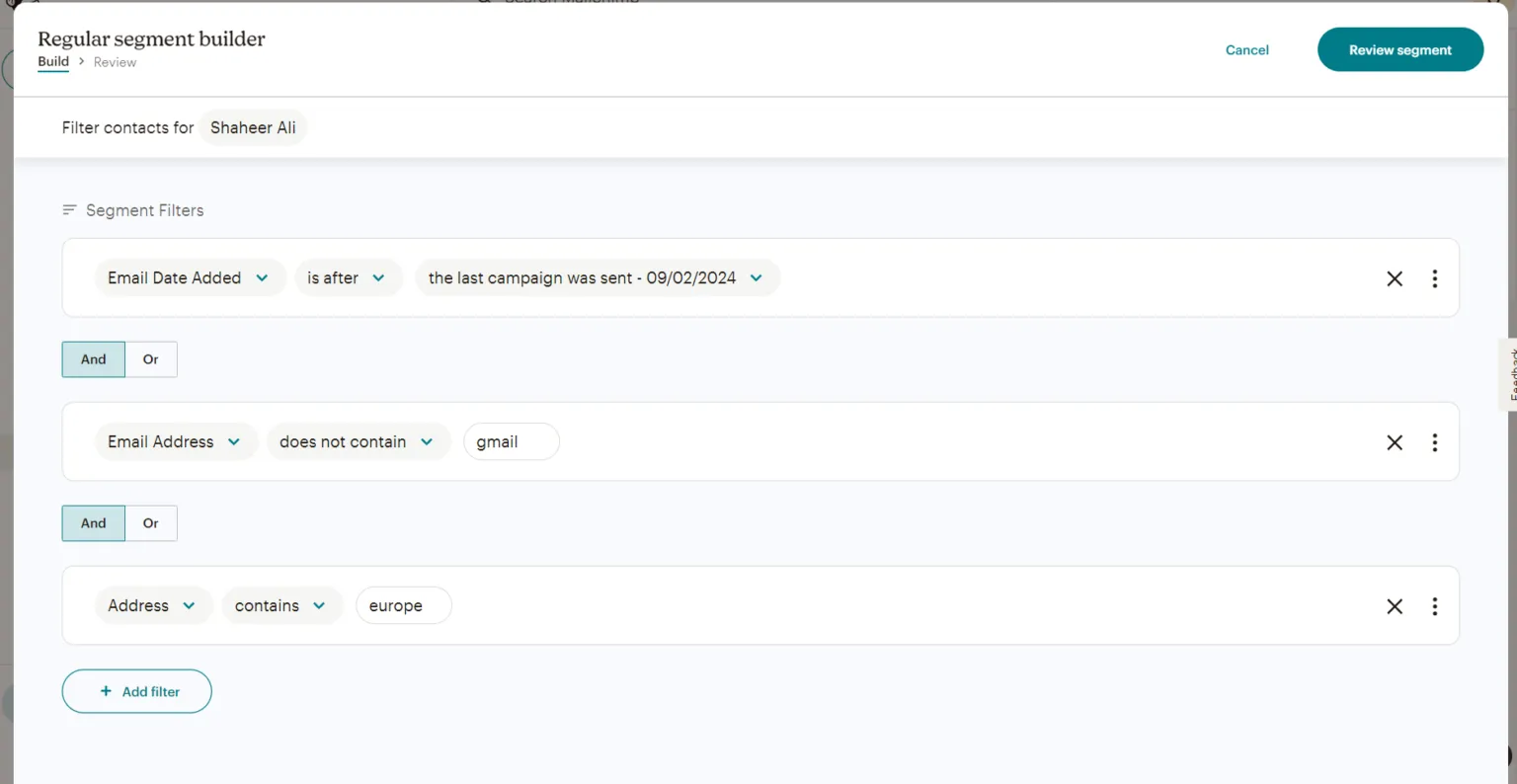Remove the Email Date Added filter row
This screenshot has height=784, width=1517.
coord(1395,278)
